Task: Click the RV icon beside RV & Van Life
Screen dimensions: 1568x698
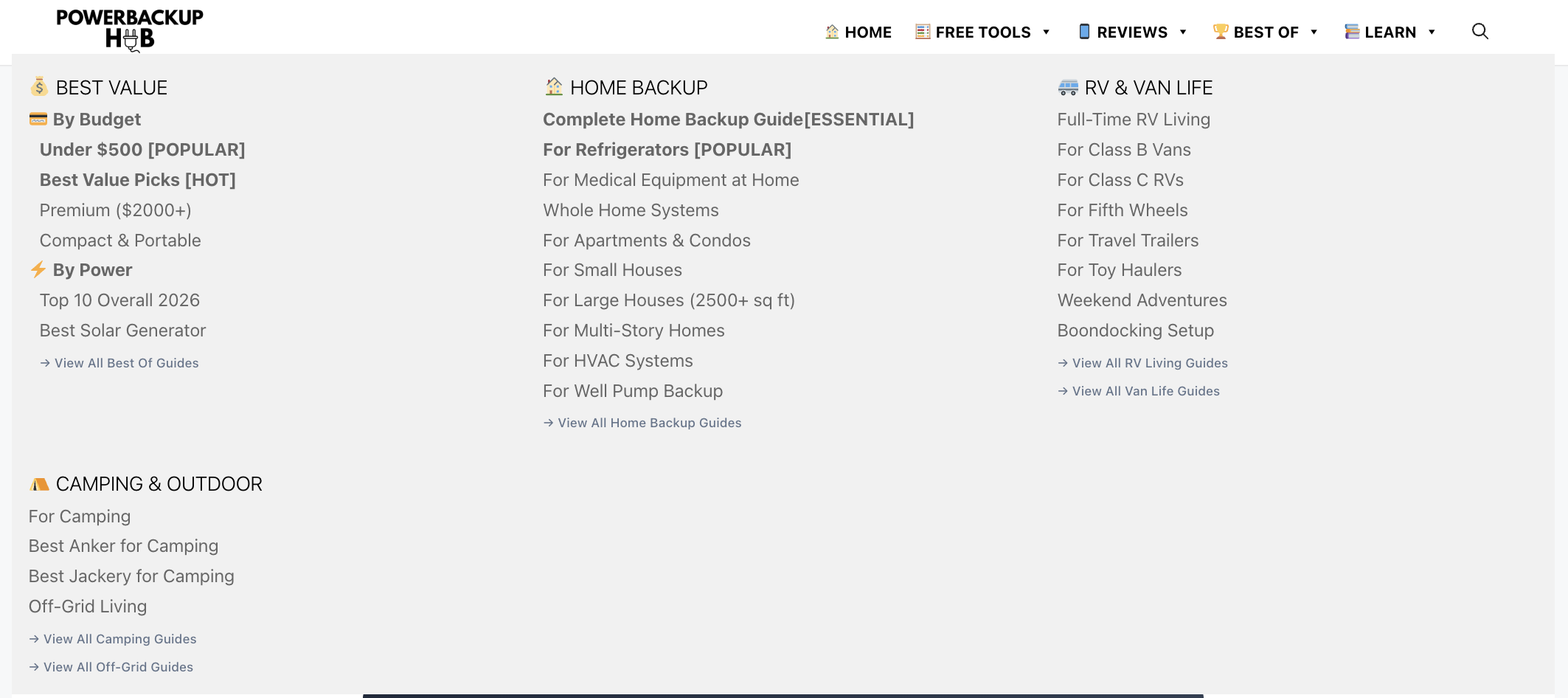Action: [1068, 88]
